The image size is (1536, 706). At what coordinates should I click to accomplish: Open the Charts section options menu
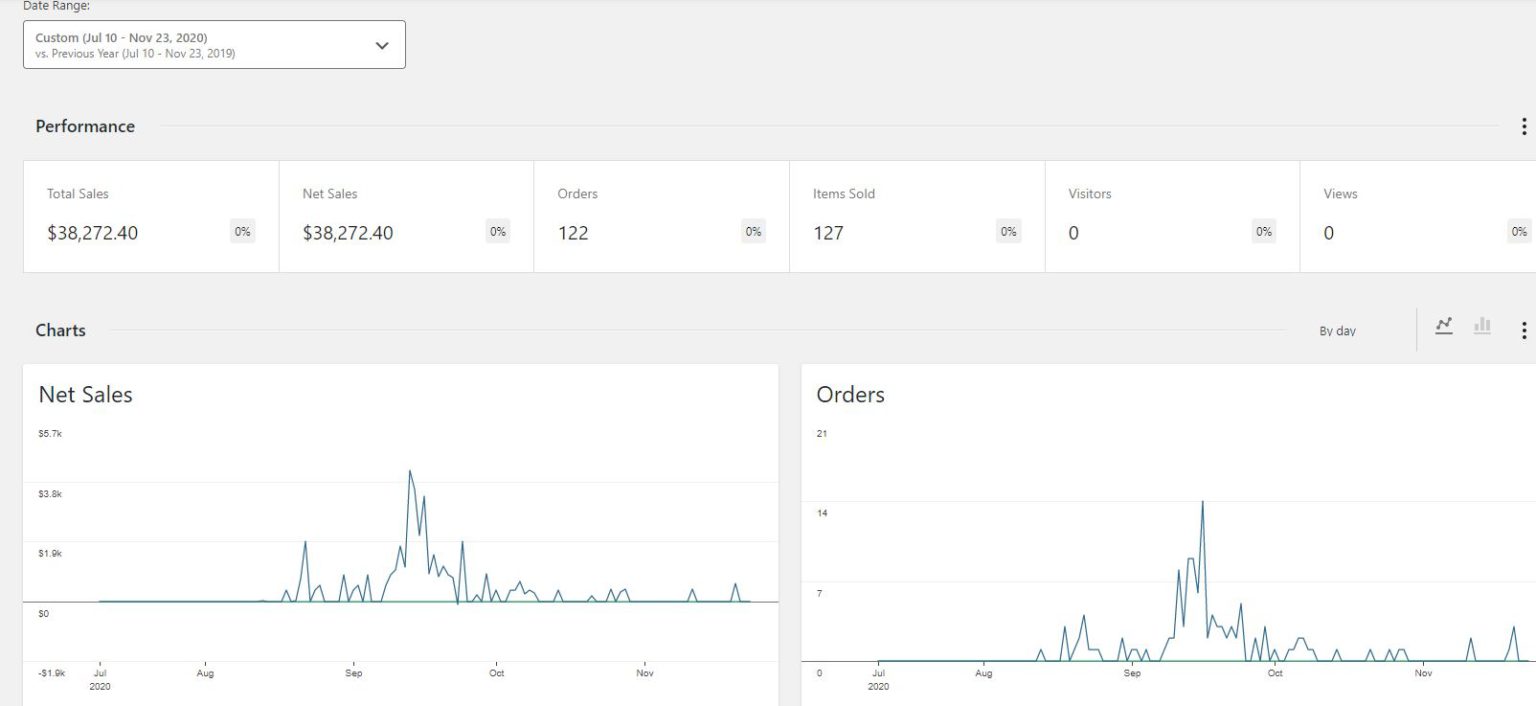(1523, 330)
